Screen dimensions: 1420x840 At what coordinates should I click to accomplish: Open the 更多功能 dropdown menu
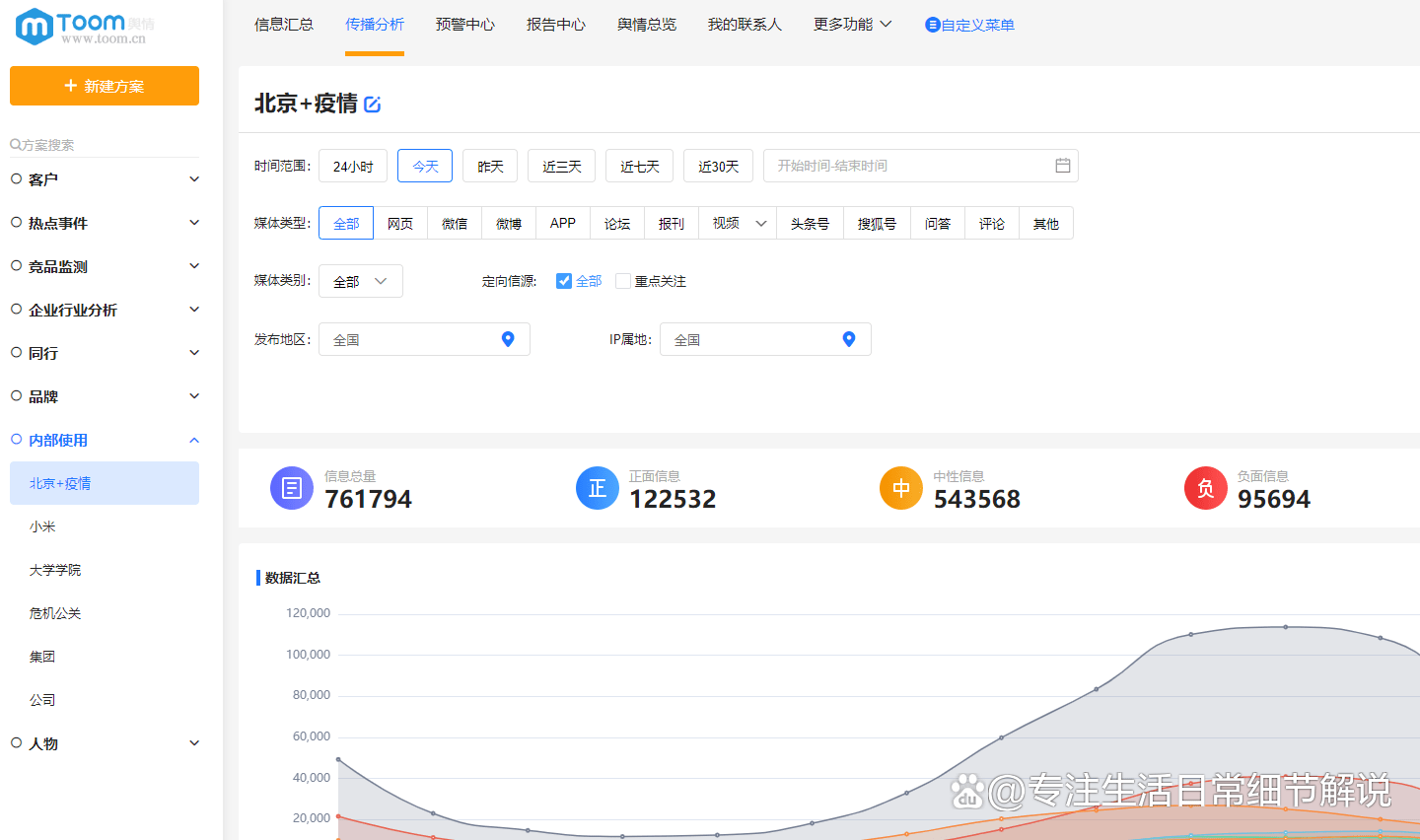pyautogui.click(x=852, y=24)
